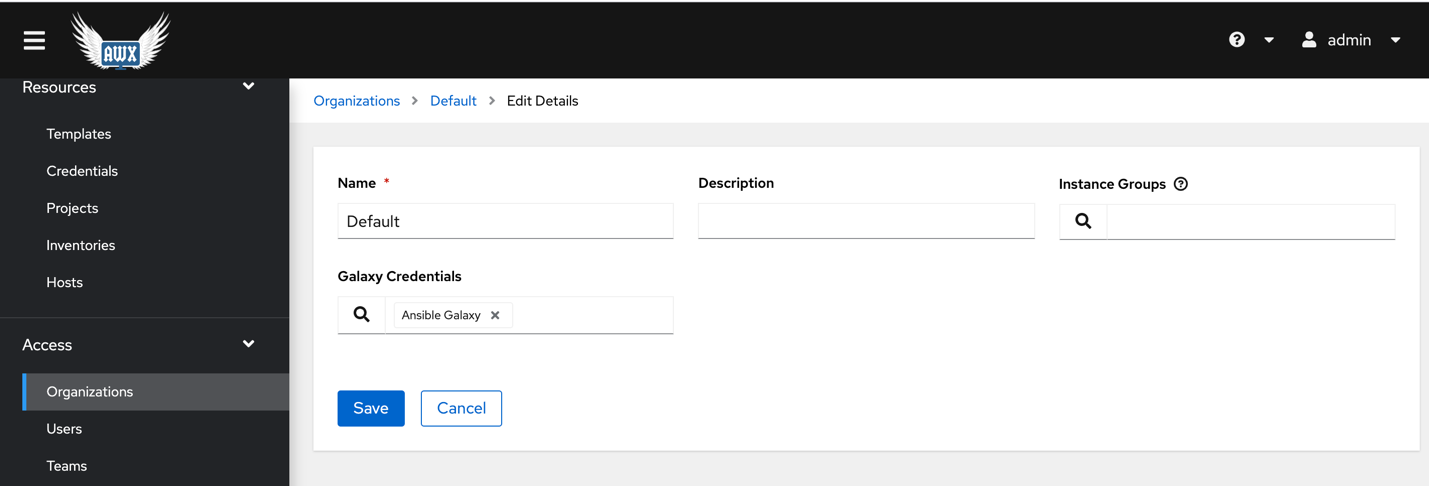Collapse the Access section
1429x486 pixels.
(x=248, y=344)
